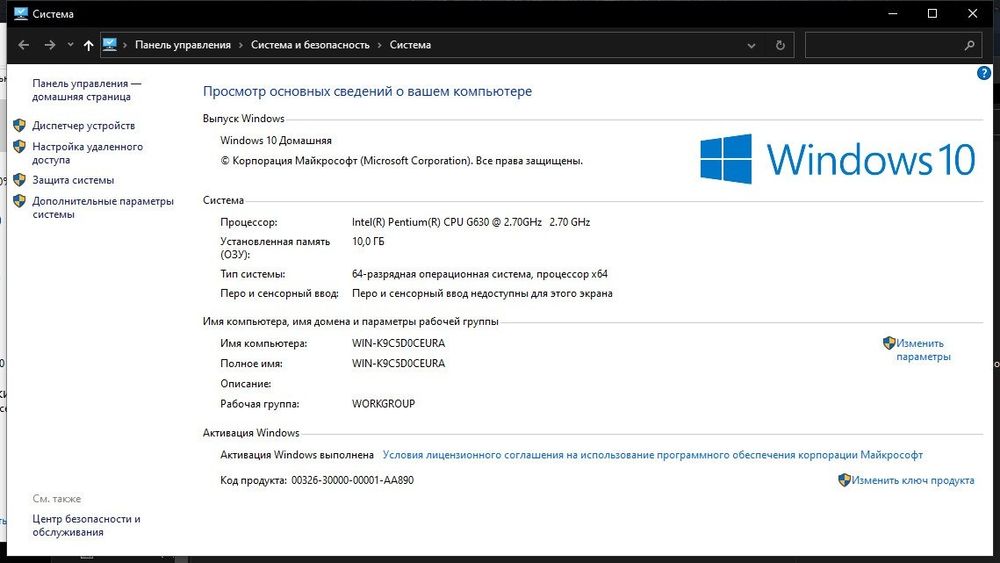The image size is (1000, 563).
Task: Click shield icon beside 'Дополнительные параметры системы'
Action: [20, 201]
